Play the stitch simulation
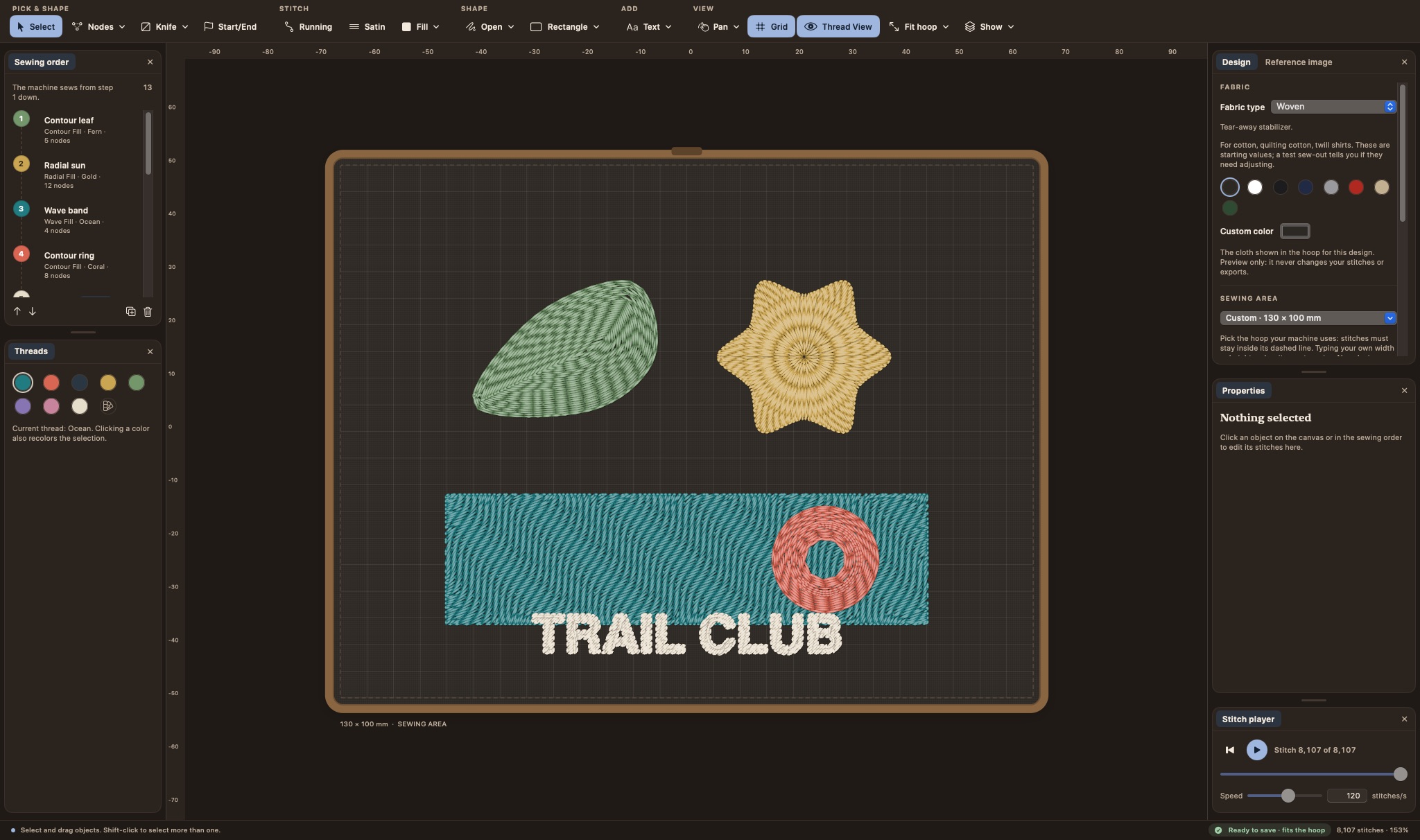Screen dimensions: 1420x840 pyautogui.click(x=1256, y=750)
